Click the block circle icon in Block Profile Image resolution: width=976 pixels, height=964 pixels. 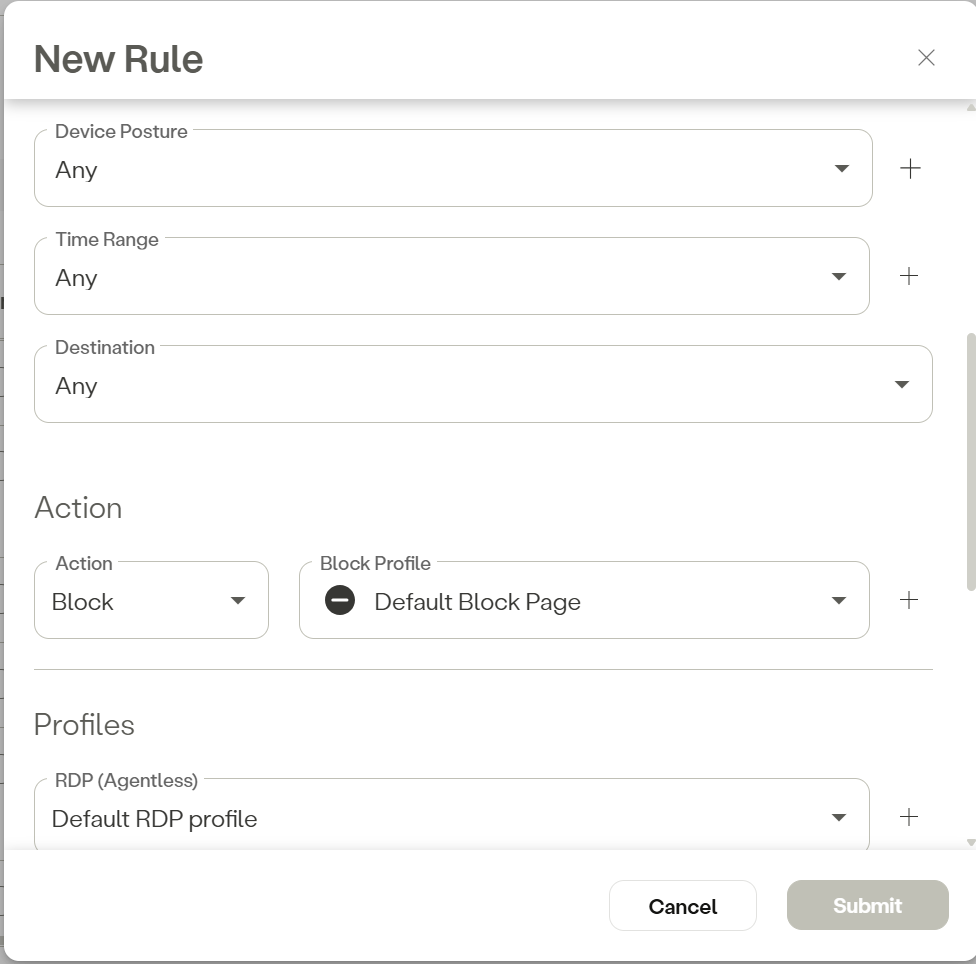(340, 601)
